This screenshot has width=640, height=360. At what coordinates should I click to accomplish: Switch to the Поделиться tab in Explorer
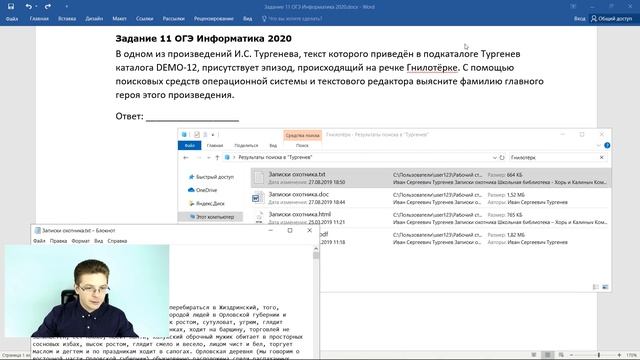pos(246,145)
